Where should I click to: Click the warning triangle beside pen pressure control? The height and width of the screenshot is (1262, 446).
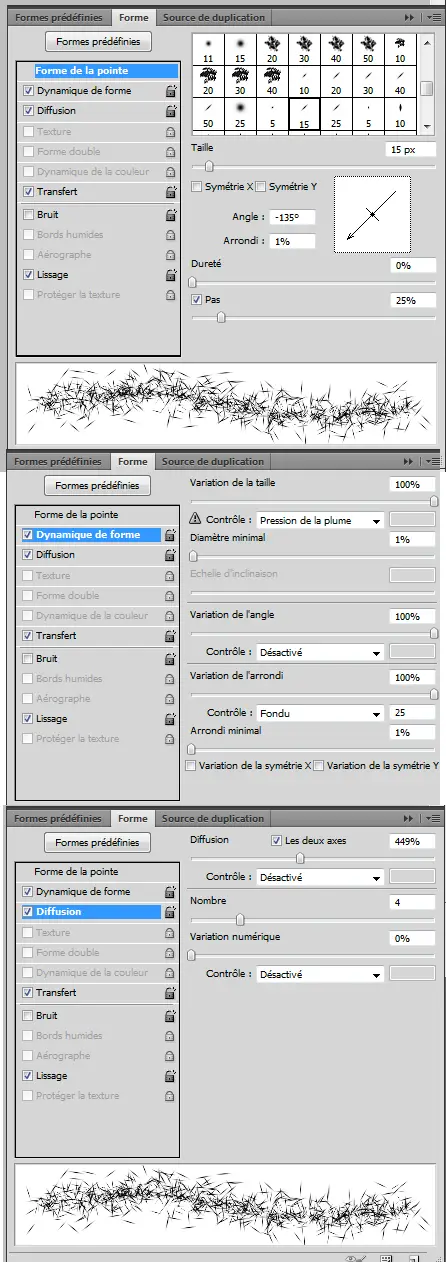click(196, 519)
